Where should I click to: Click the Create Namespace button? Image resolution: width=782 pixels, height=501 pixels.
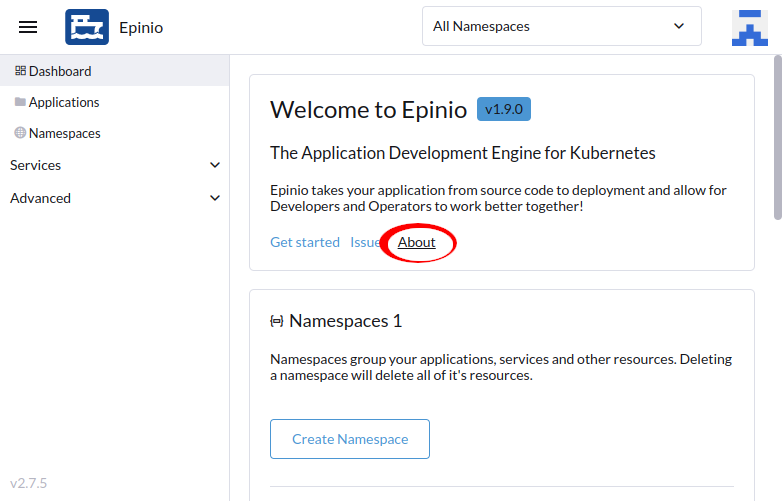pyautogui.click(x=350, y=439)
